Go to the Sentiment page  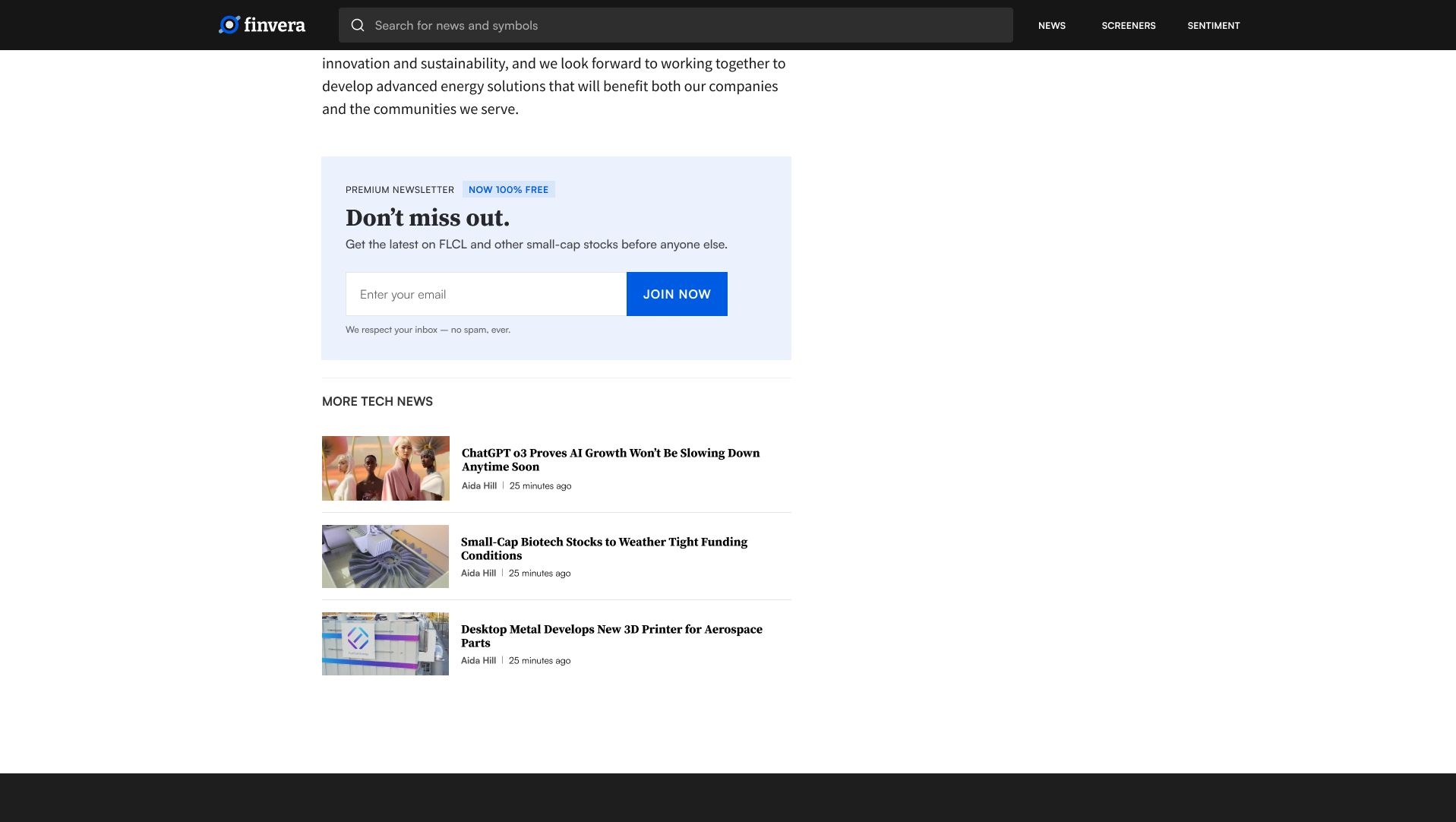tap(1213, 25)
